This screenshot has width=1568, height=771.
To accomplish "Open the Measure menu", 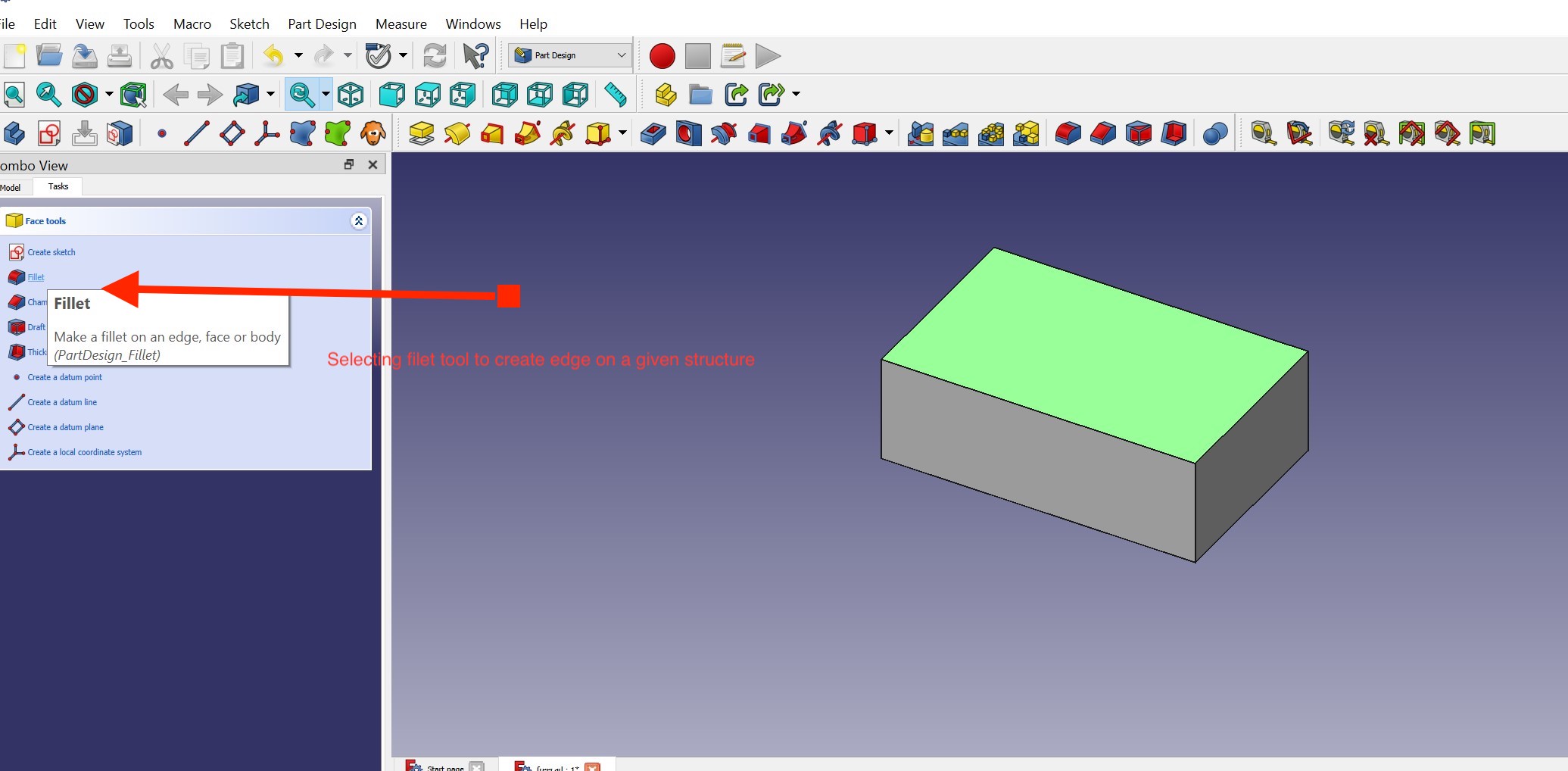I will (x=401, y=23).
